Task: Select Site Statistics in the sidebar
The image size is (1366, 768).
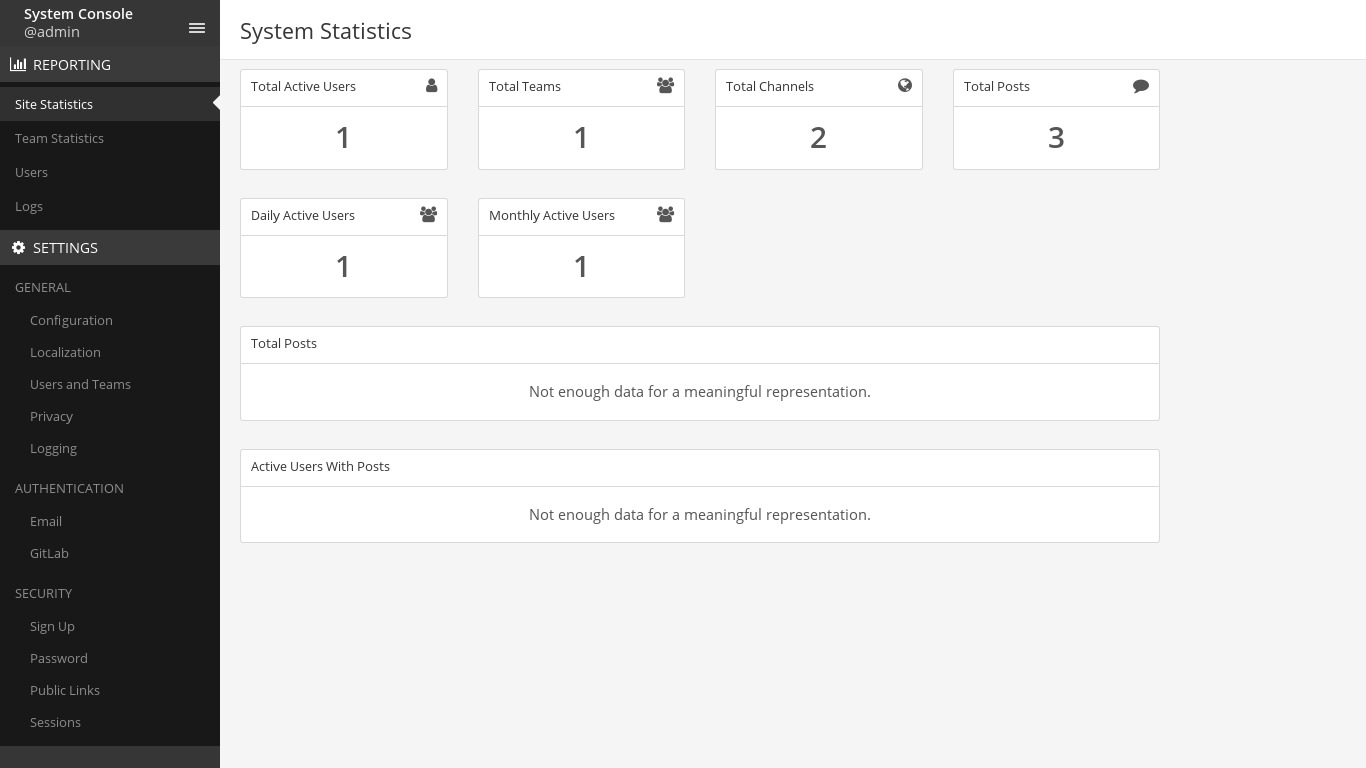Action: [x=54, y=104]
